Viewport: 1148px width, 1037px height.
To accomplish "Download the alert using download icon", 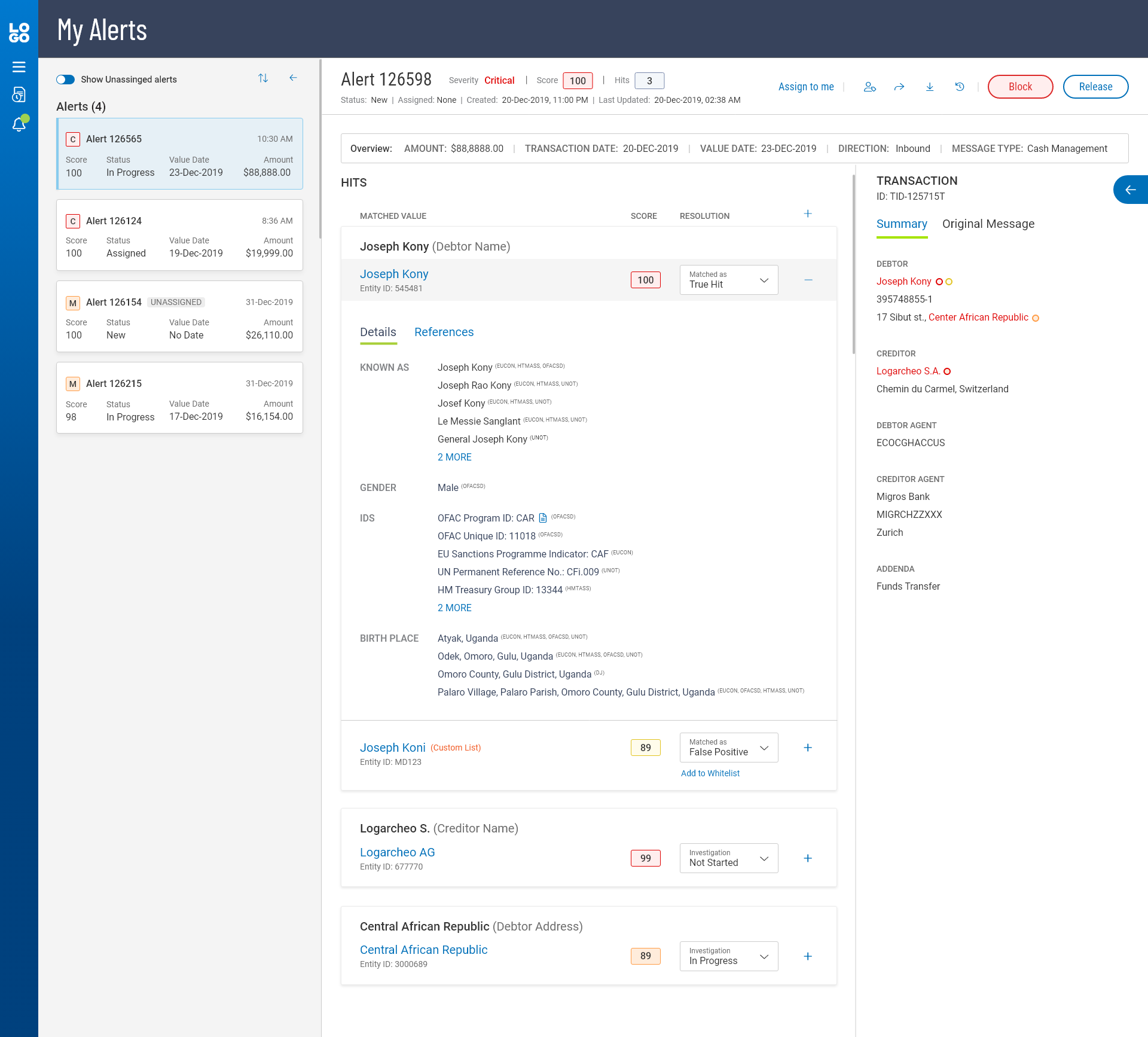I will point(930,87).
